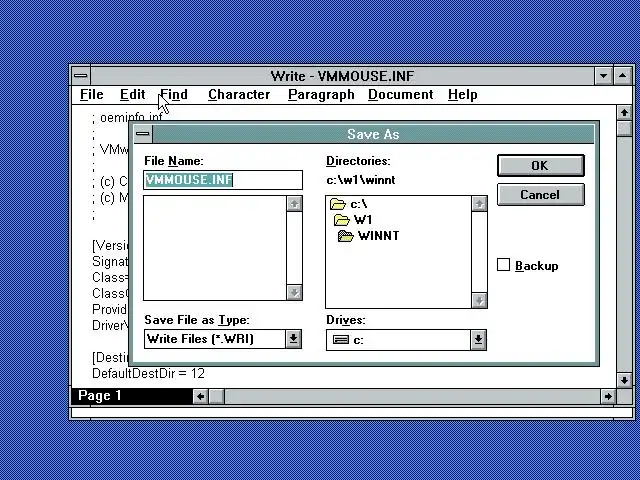Image resolution: width=640 pixels, height=480 pixels.
Task: Click the WINNT open folder icon
Action: click(346, 236)
